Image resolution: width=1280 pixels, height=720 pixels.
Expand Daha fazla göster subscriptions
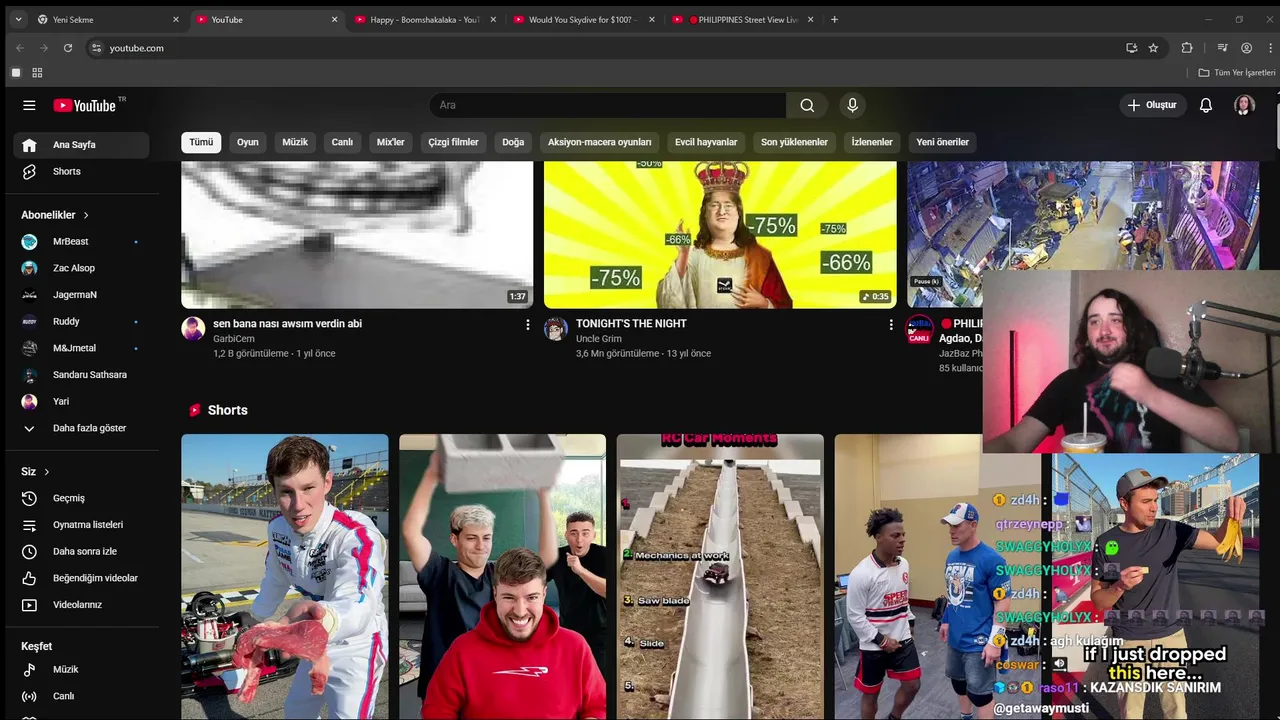pyautogui.click(x=81, y=428)
